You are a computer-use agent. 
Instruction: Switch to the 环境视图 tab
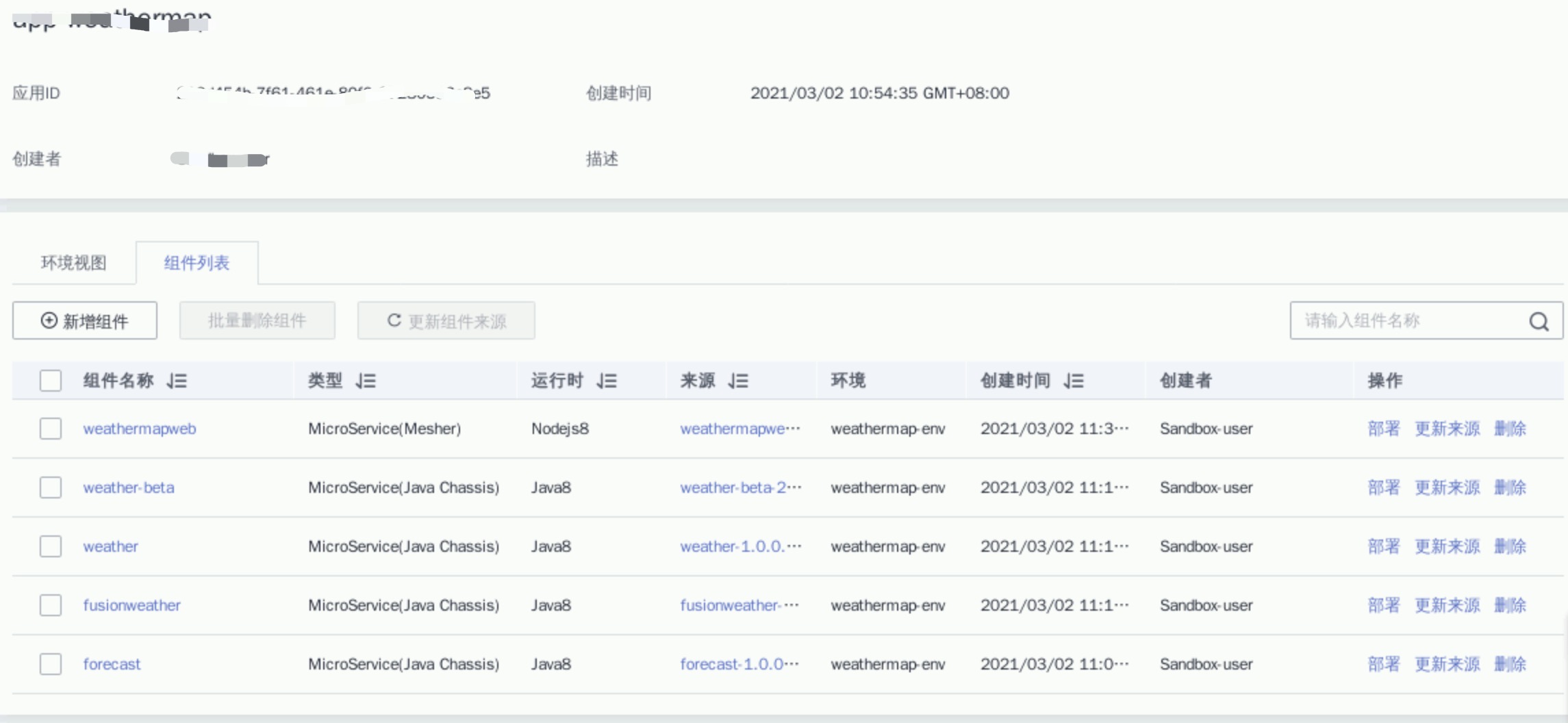pyautogui.click(x=73, y=263)
